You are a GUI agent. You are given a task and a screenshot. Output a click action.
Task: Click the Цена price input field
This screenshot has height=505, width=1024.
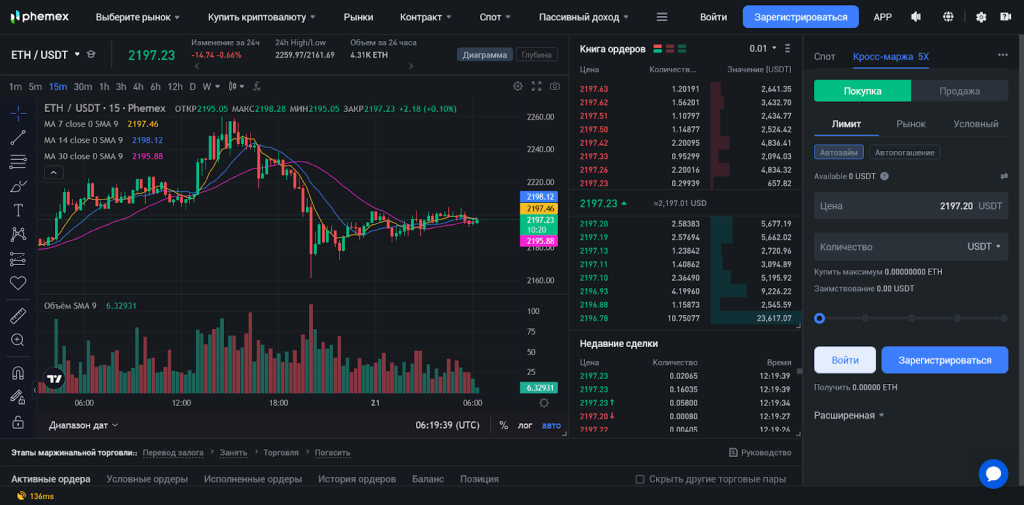tap(911, 206)
